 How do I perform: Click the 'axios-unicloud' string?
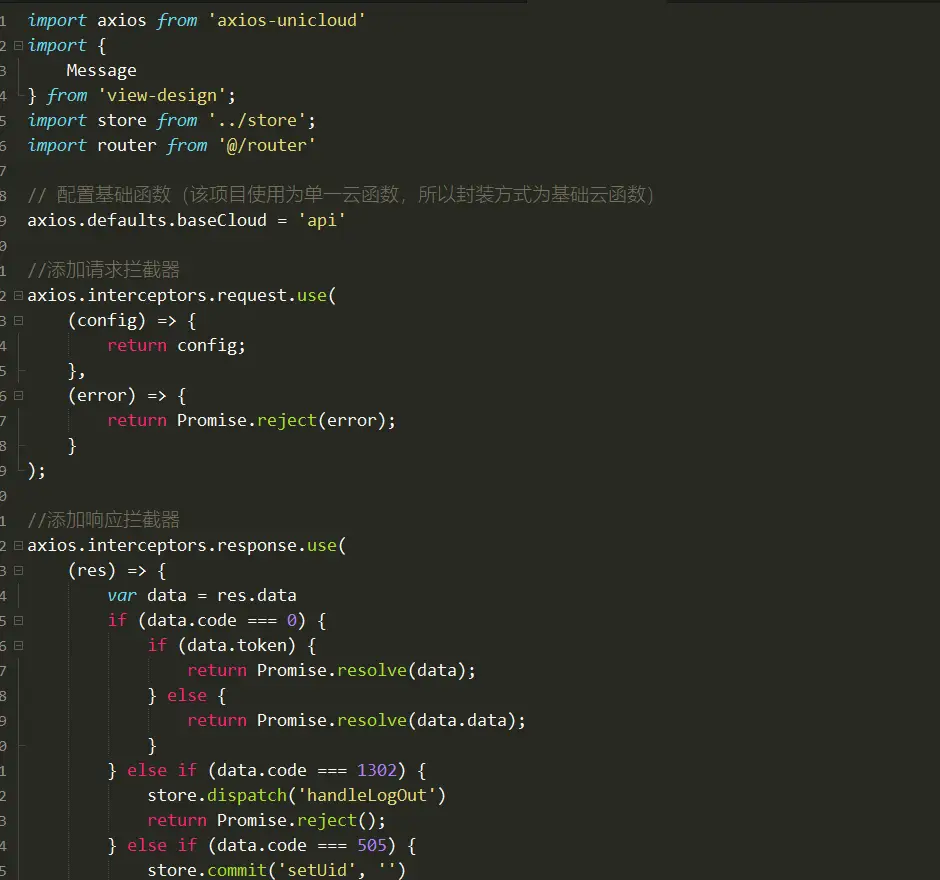tap(287, 20)
